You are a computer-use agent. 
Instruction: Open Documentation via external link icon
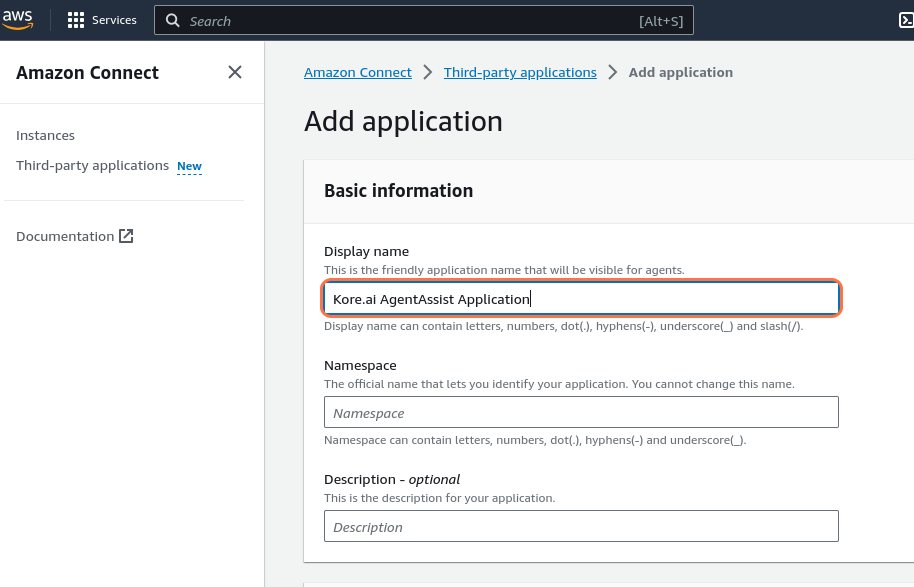[x=124, y=235]
